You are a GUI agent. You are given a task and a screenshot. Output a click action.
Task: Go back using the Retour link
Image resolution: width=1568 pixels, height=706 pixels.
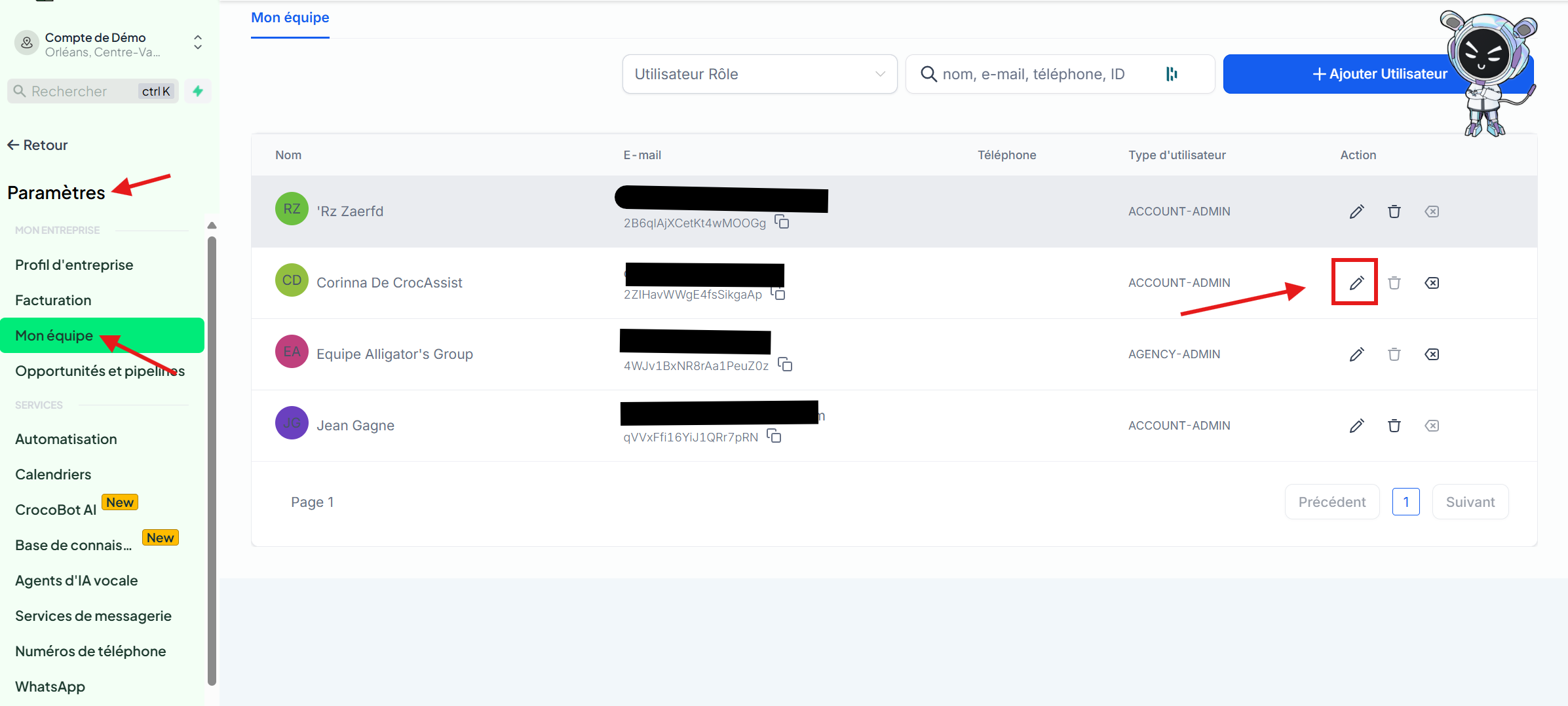point(38,145)
